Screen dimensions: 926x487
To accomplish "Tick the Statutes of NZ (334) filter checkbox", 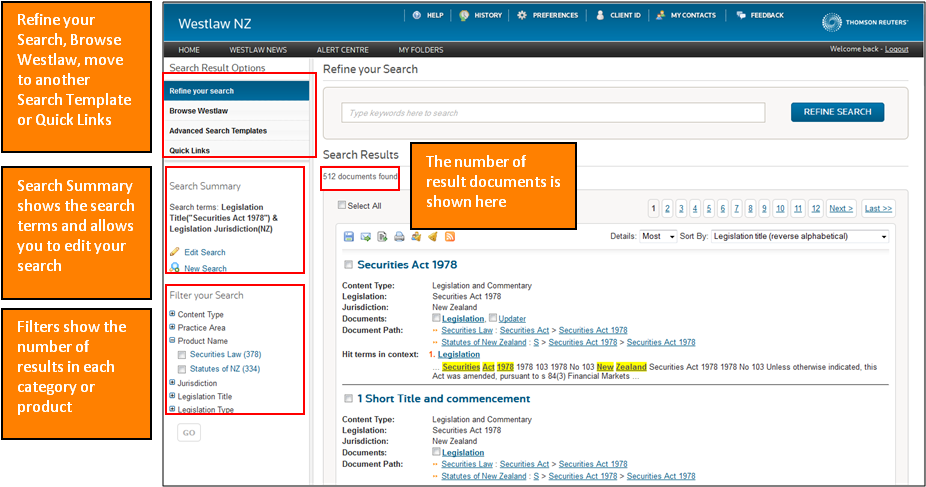I will pos(182,369).
